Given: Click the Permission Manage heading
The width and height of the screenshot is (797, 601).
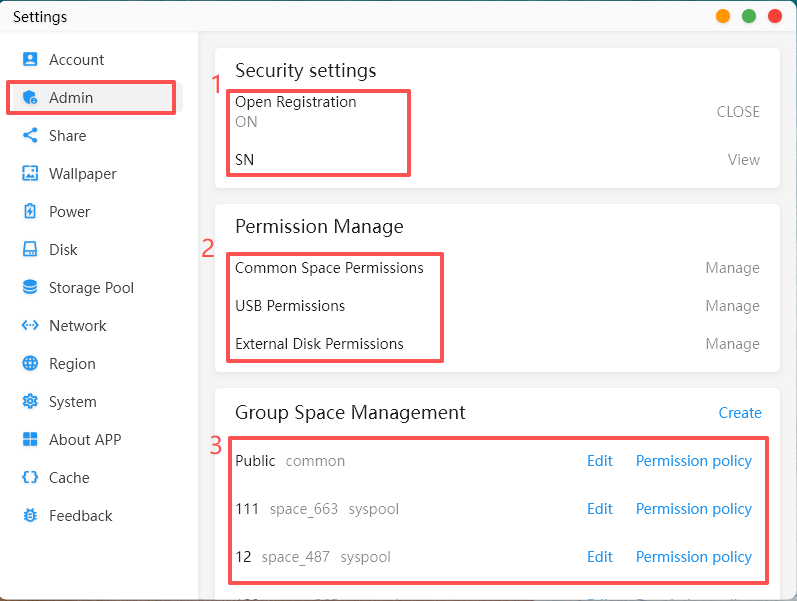Looking at the screenshot, I should pos(319,226).
